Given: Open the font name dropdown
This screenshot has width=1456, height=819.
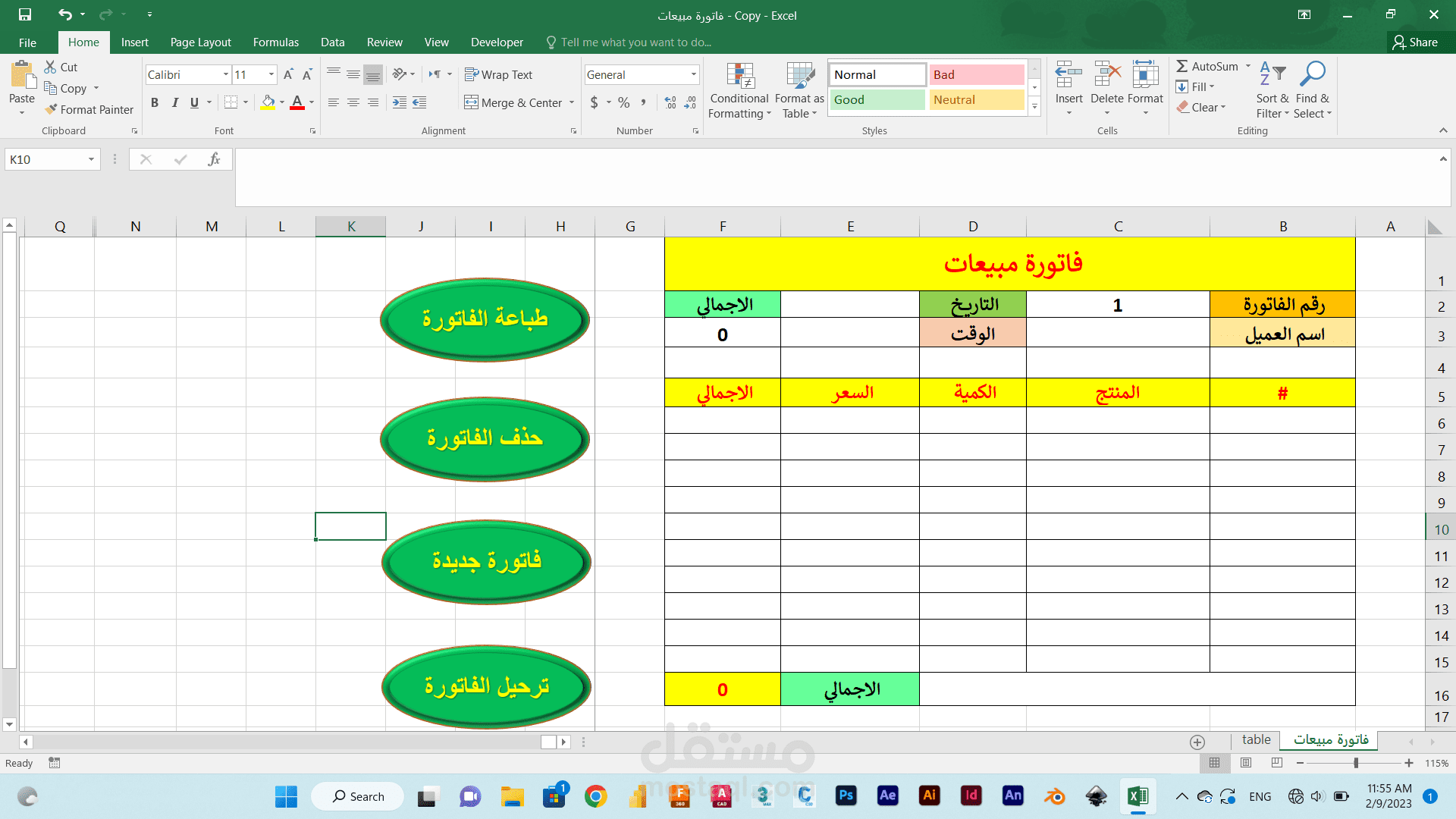Looking at the screenshot, I should [x=225, y=74].
